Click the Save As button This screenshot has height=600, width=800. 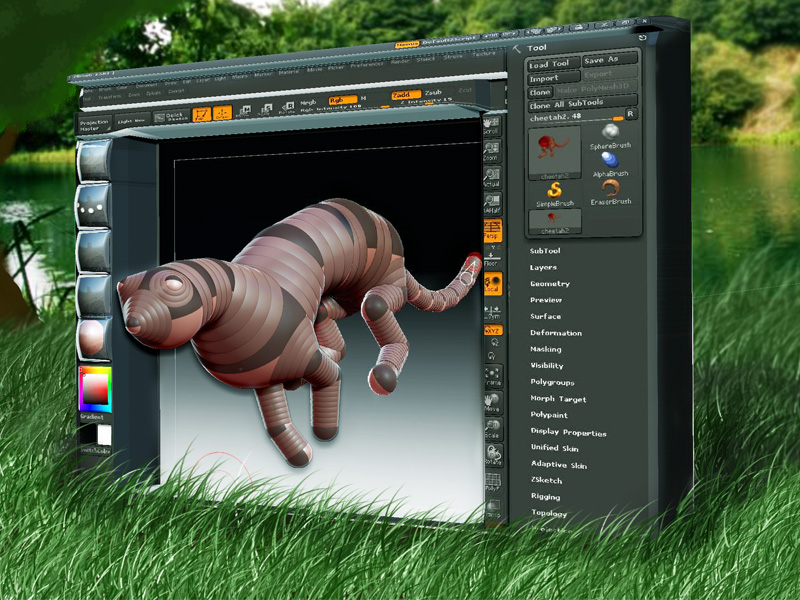pyautogui.click(x=610, y=59)
